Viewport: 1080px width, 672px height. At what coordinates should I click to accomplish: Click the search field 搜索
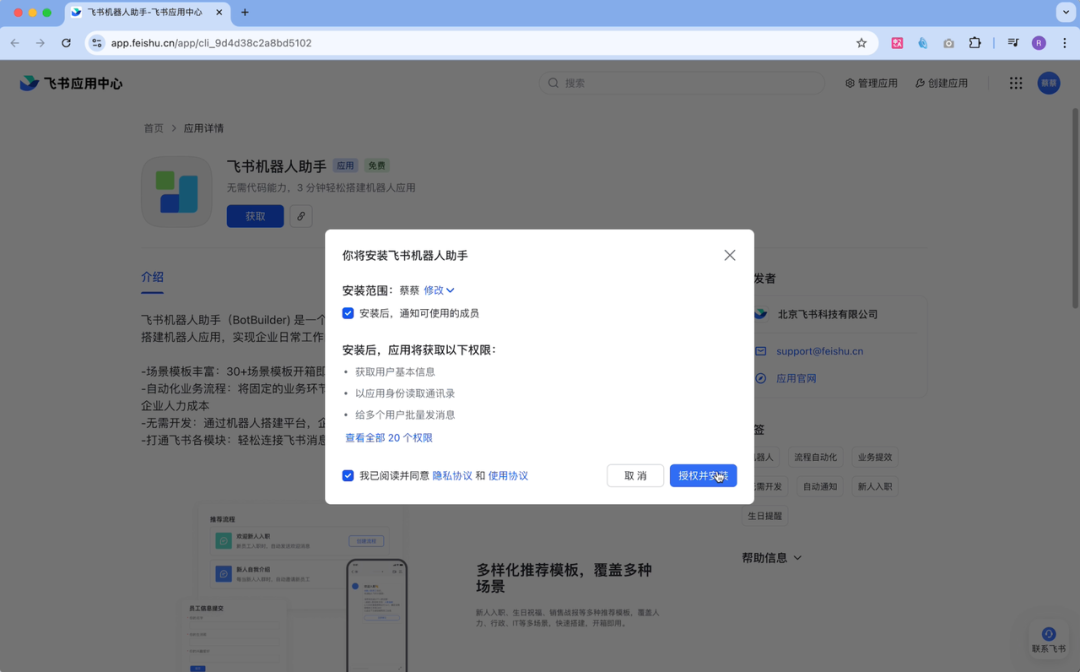(x=681, y=83)
